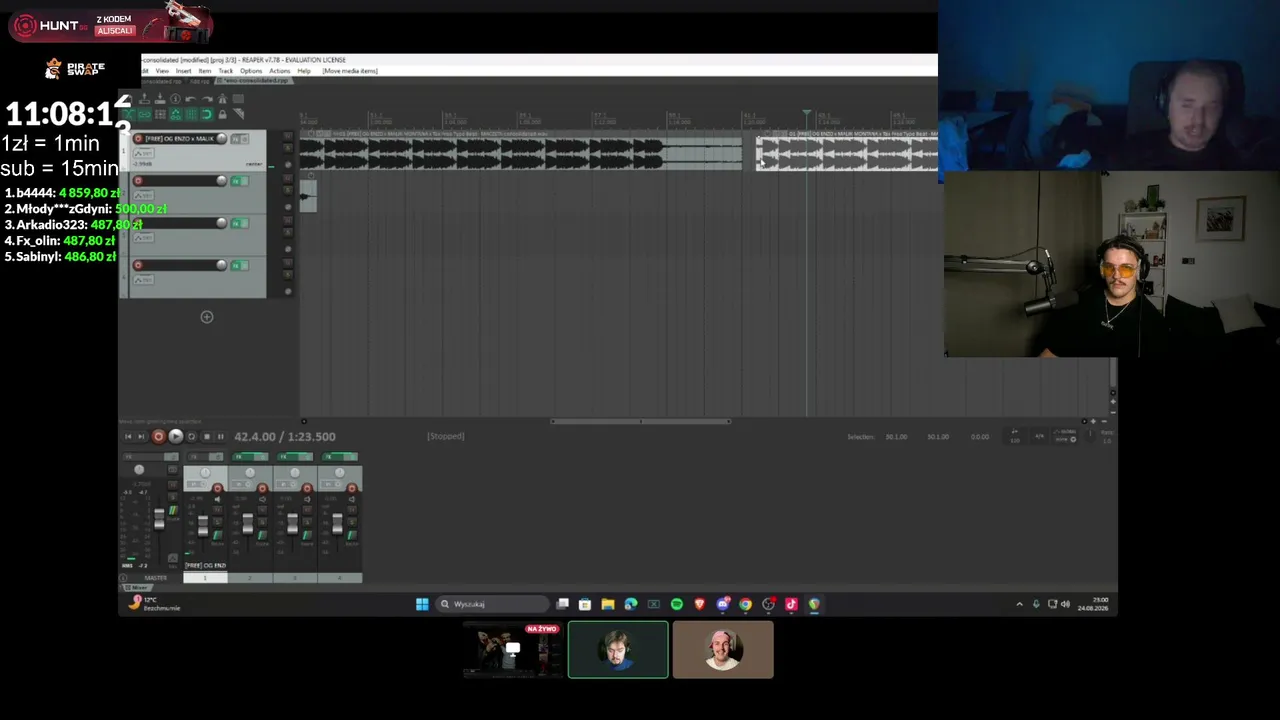Open the Item menu
1280x720 pixels.
point(205,71)
